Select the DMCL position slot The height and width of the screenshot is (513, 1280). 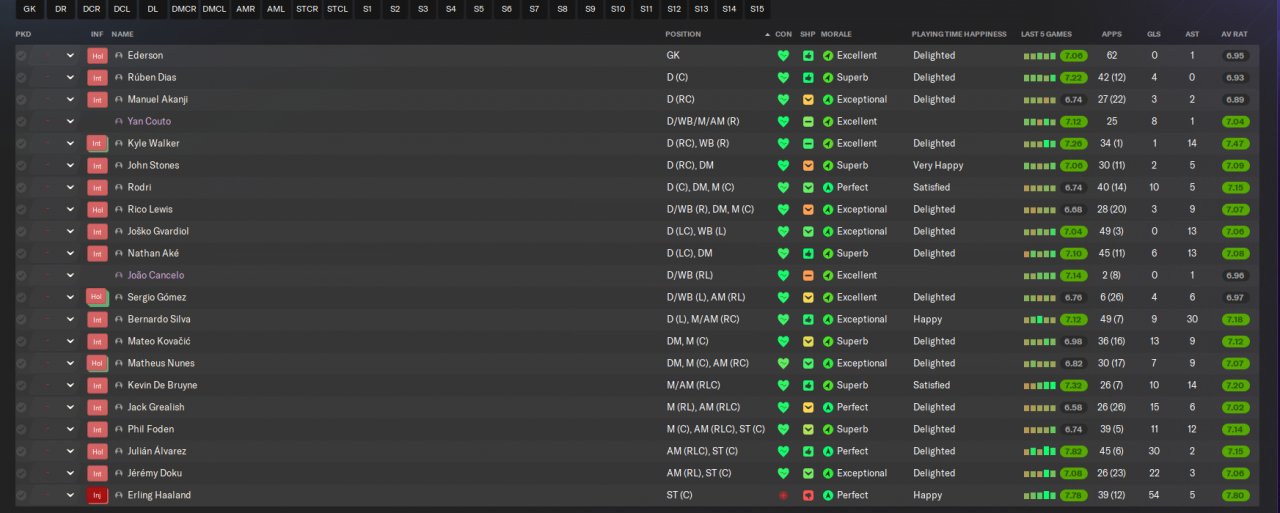pyautogui.click(x=214, y=10)
